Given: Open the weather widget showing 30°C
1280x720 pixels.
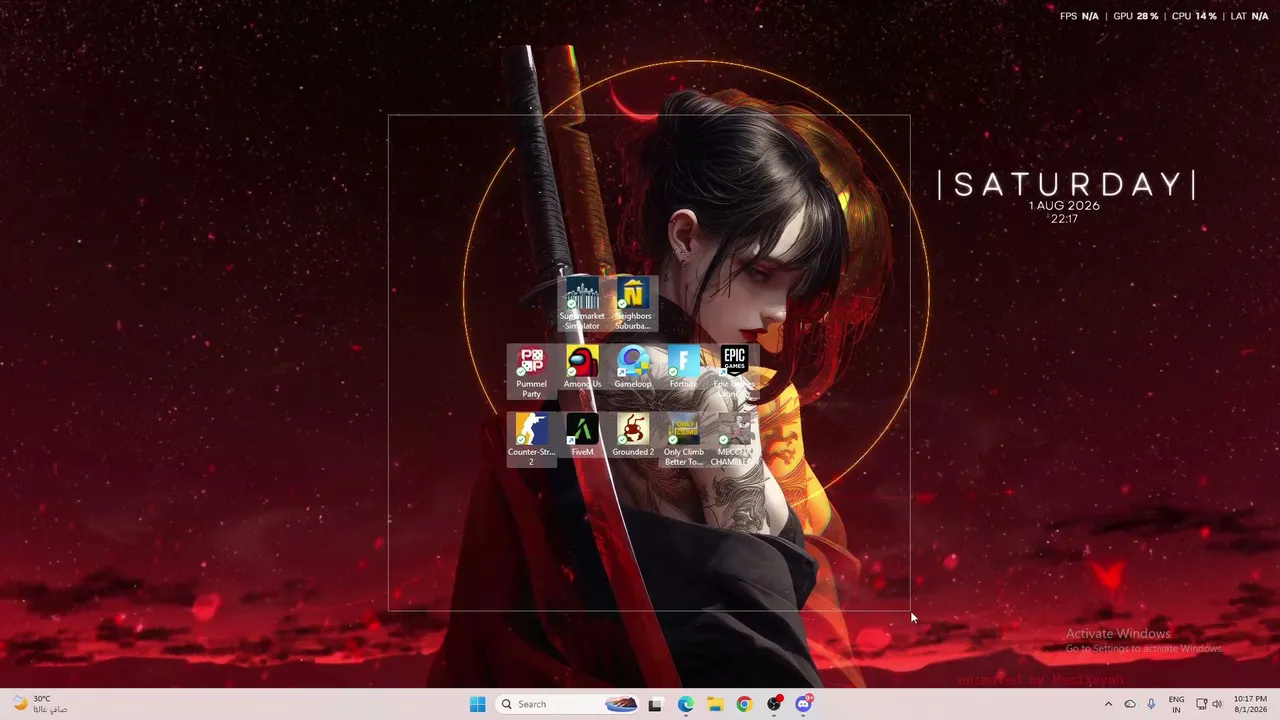Looking at the screenshot, I should pyautogui.click(x=40, y=704).
